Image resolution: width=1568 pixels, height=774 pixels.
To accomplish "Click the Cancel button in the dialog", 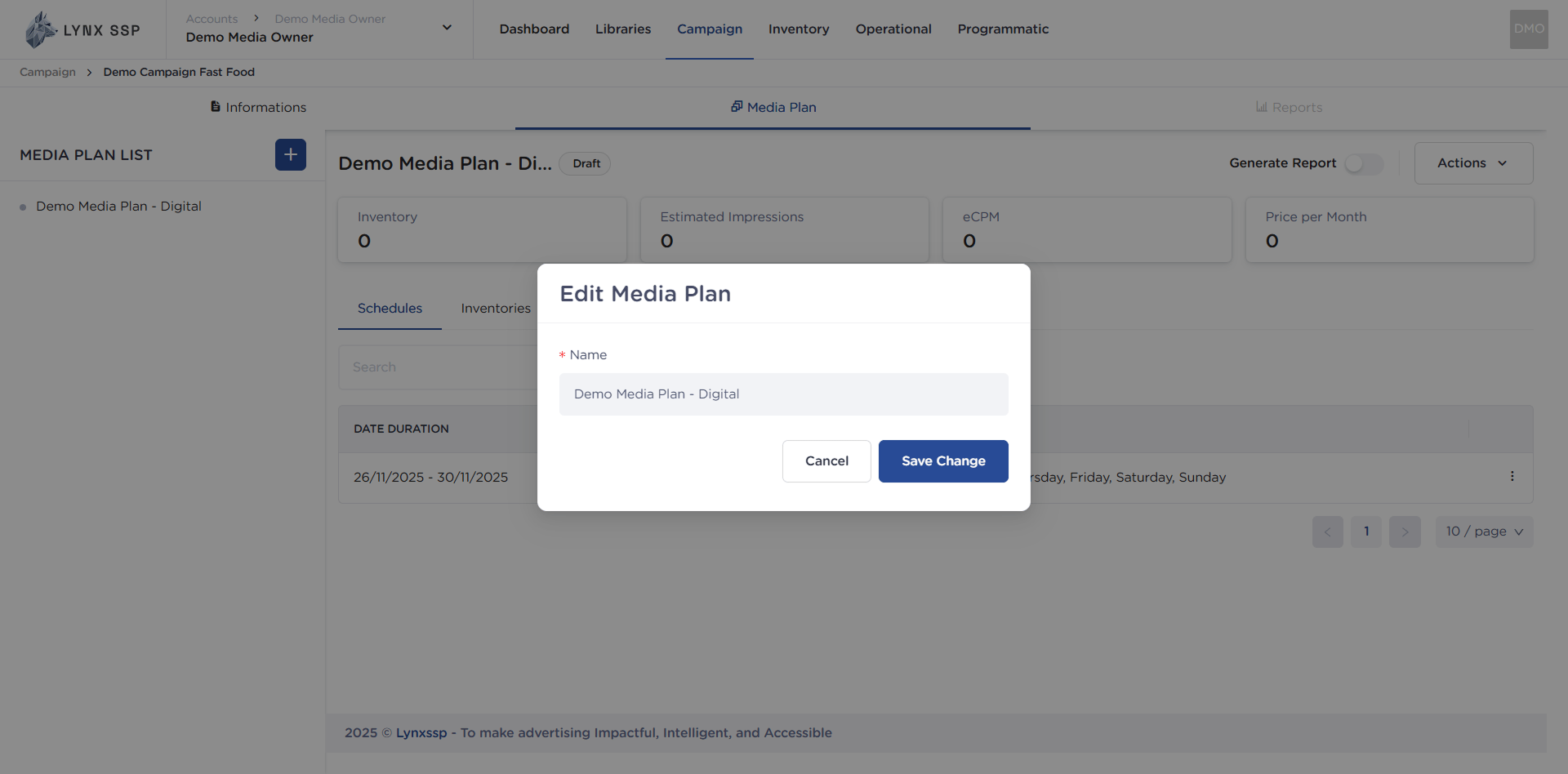I will [x=826, y=461].
